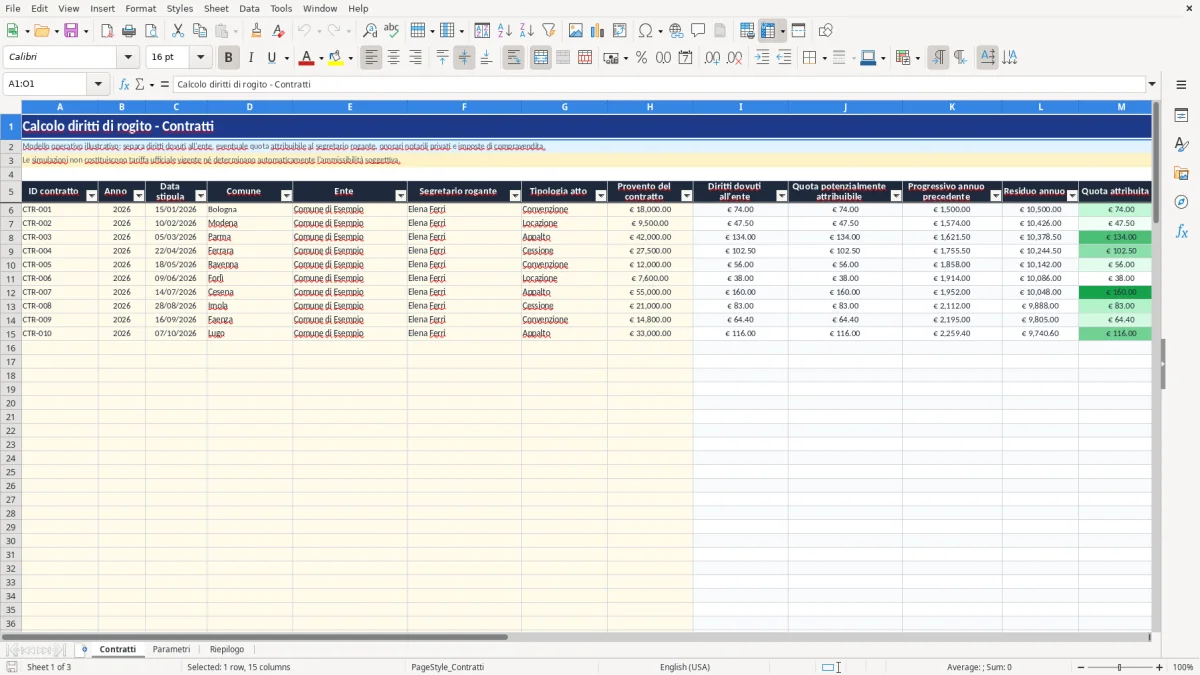Click the Print icon
Image resolution: width=1200 pixels, height=675 pixels.
(x=129, y=31)
